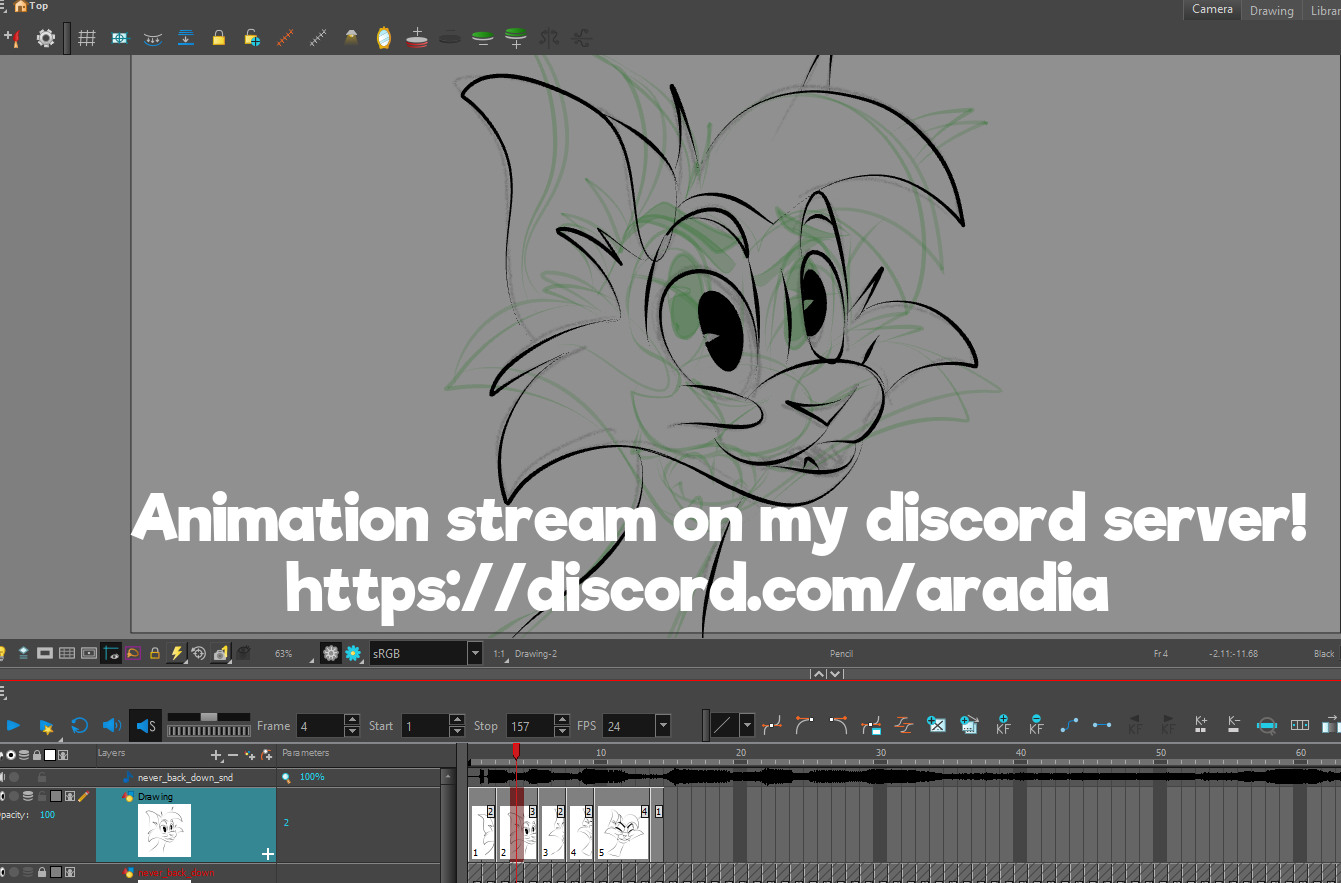The height and width of the screenshot is (883, 1341).
Task: Add a new layer with plus button
Action: point(216,755)
